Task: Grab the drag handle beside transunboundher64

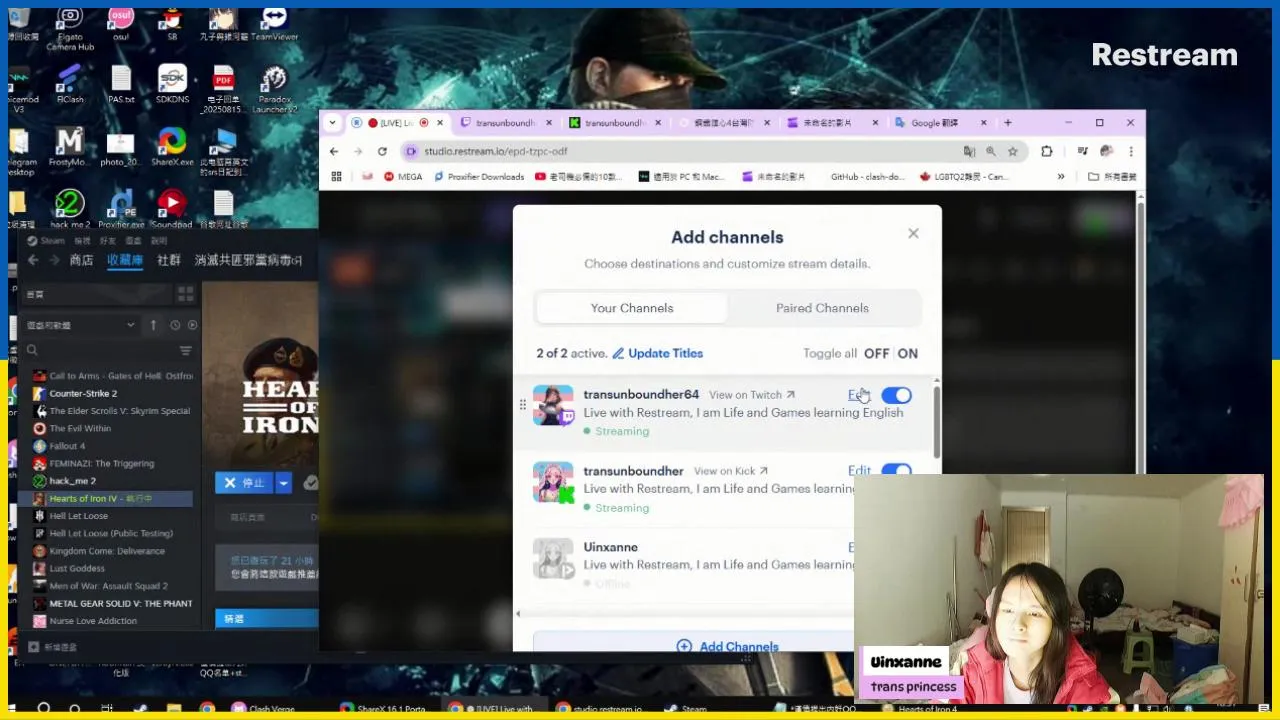Action: 522,405
